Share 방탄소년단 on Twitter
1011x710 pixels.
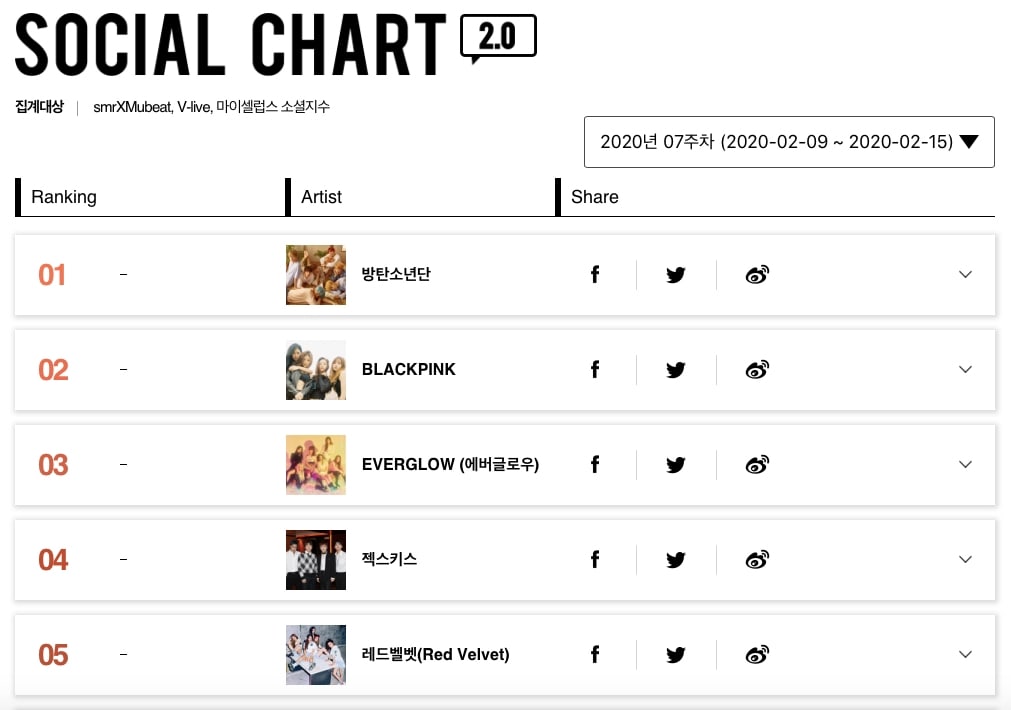coord(676,275)
